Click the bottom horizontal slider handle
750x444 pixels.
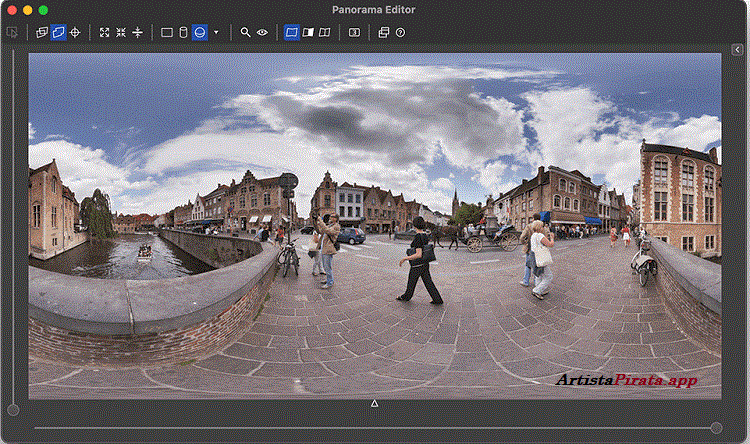pos(716,428)
